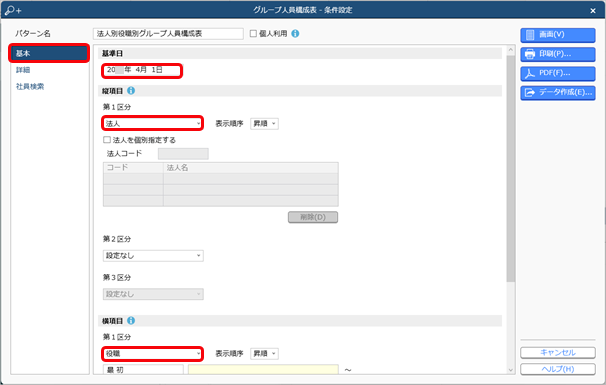
Task: Open 縦項目 第1区分 dropdown showing 法人
Action: point(153,123)
